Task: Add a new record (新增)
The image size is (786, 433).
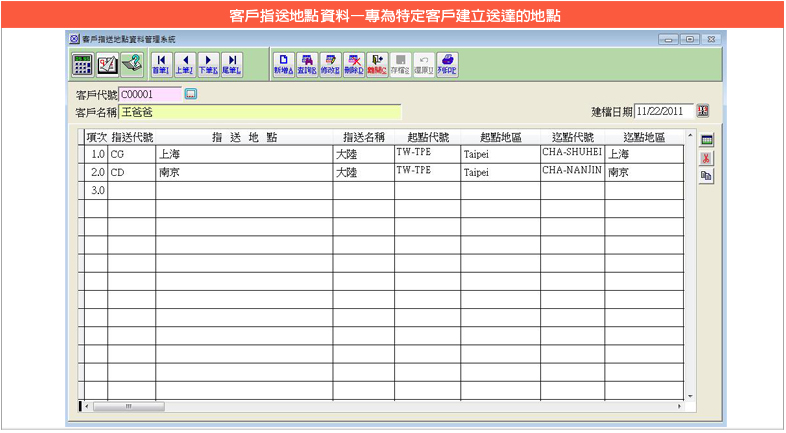Action: [284, 65]
